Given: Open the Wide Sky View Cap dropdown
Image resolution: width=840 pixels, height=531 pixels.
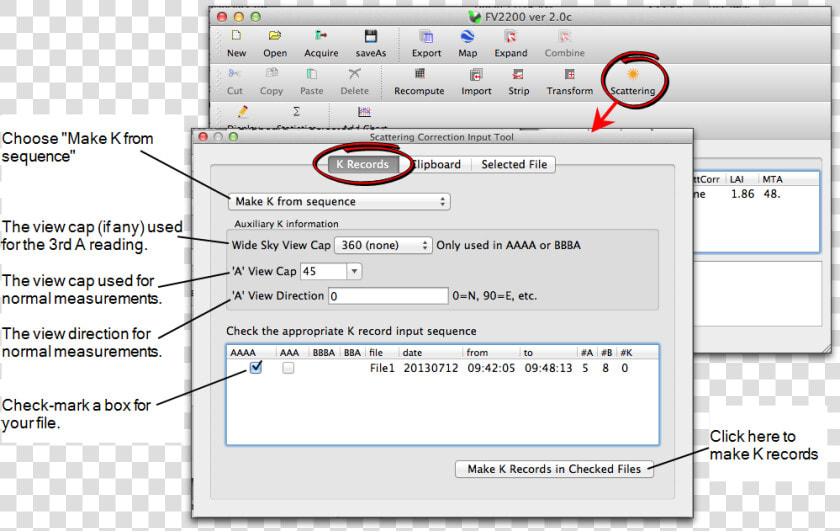Looking at the screenshot, I should pos(383,245).
